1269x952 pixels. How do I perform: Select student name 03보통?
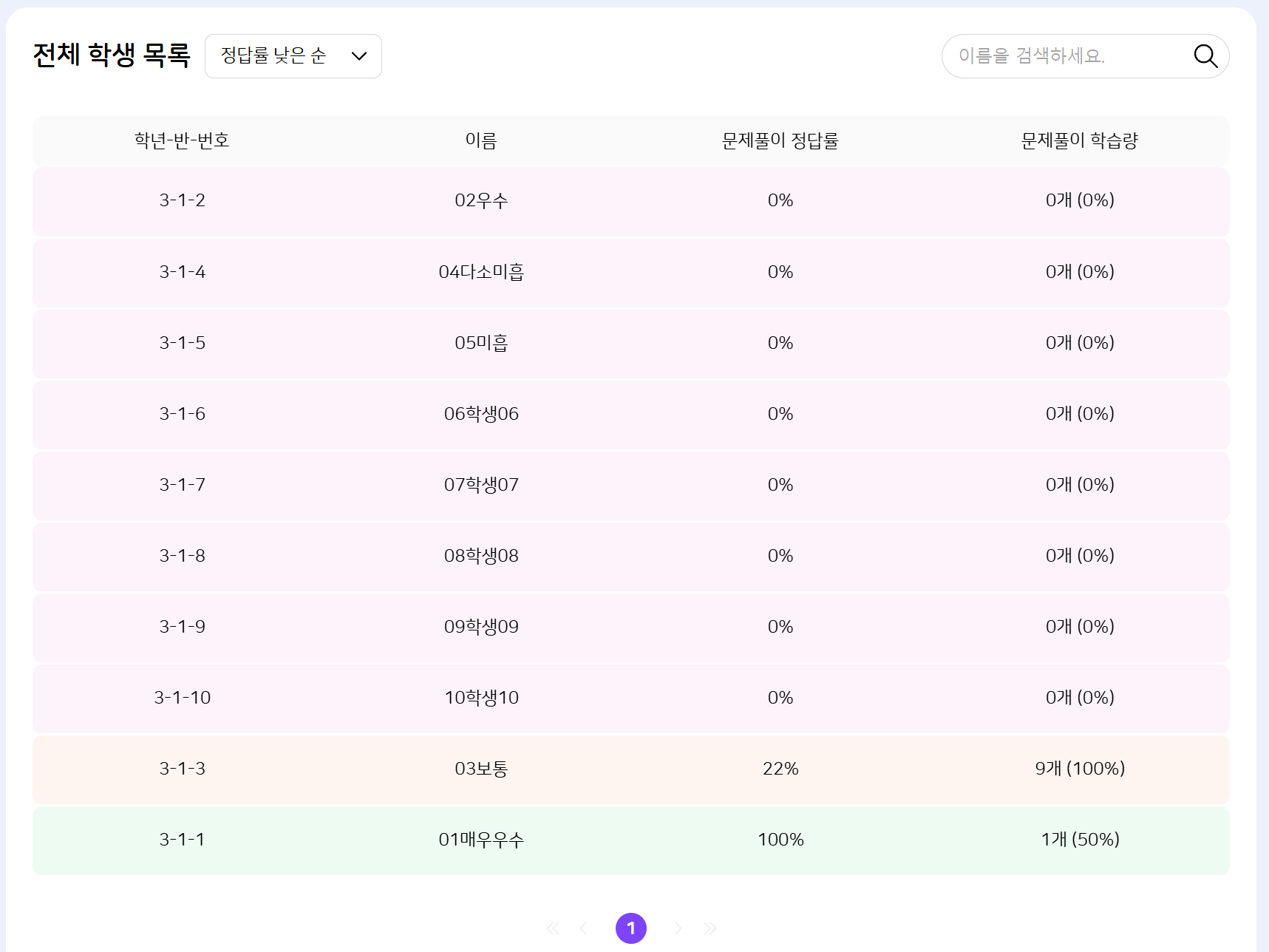(481, 769)
